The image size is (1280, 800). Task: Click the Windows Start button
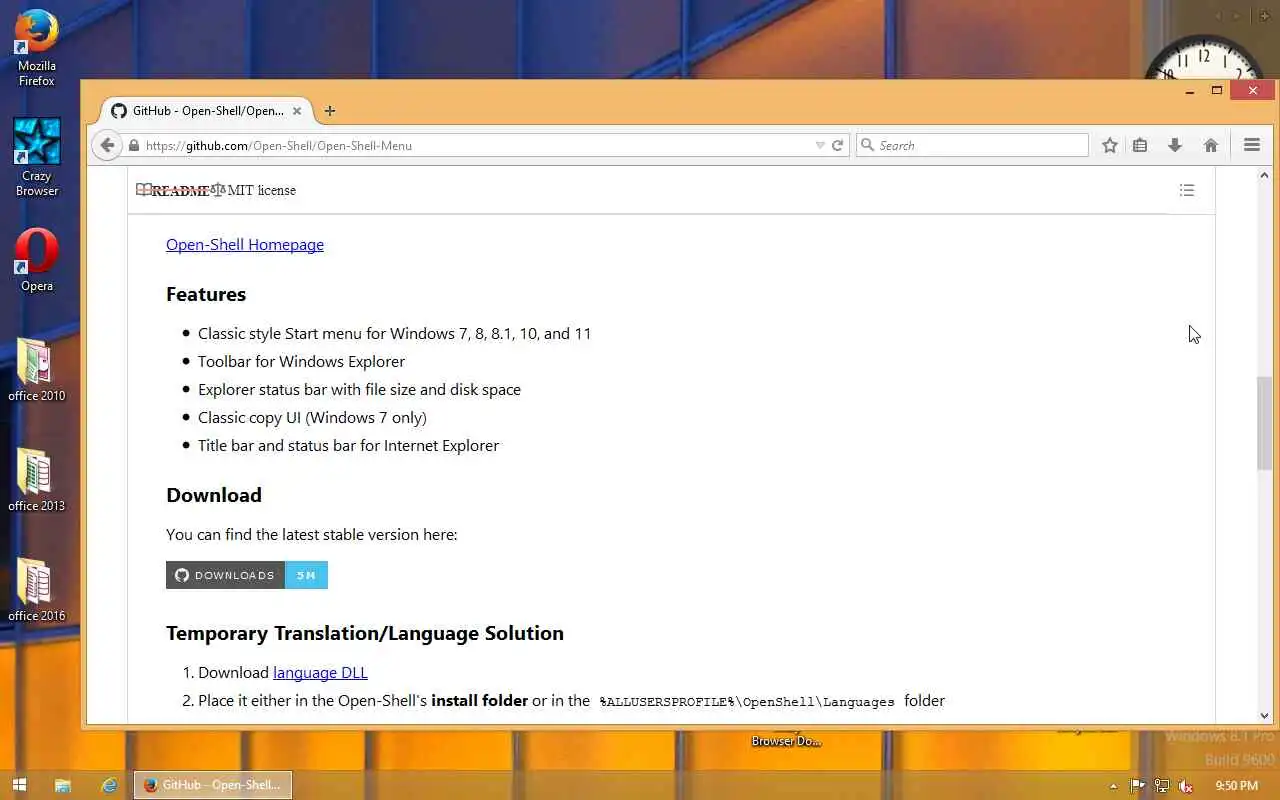tap(19, 785)
